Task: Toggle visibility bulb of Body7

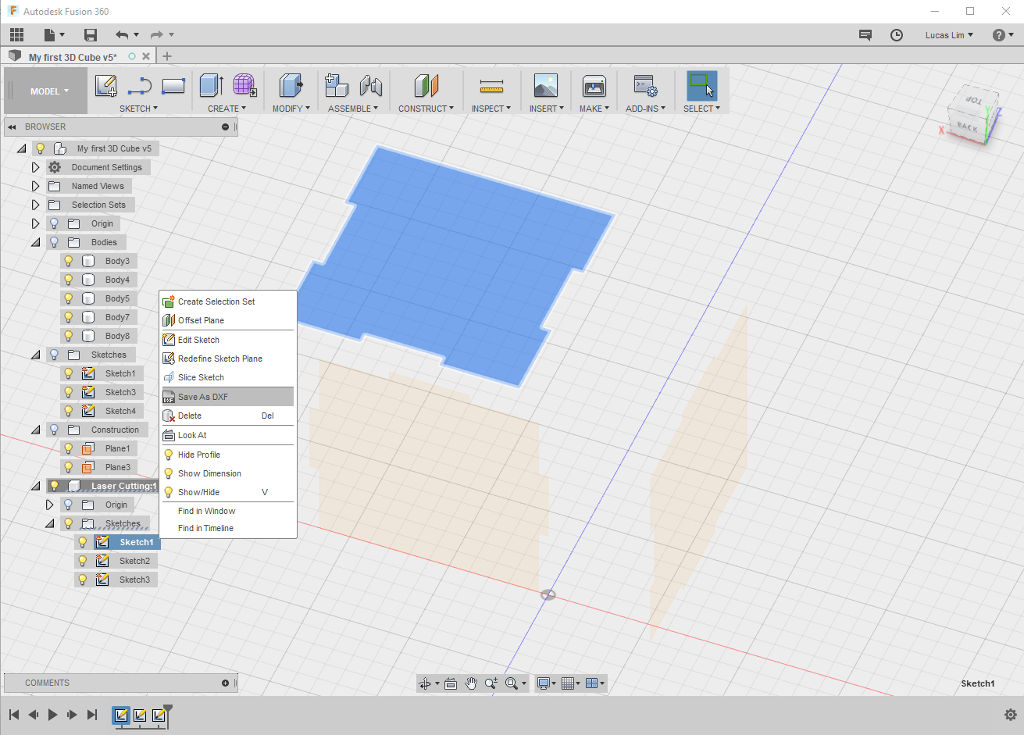Action: 69,317
